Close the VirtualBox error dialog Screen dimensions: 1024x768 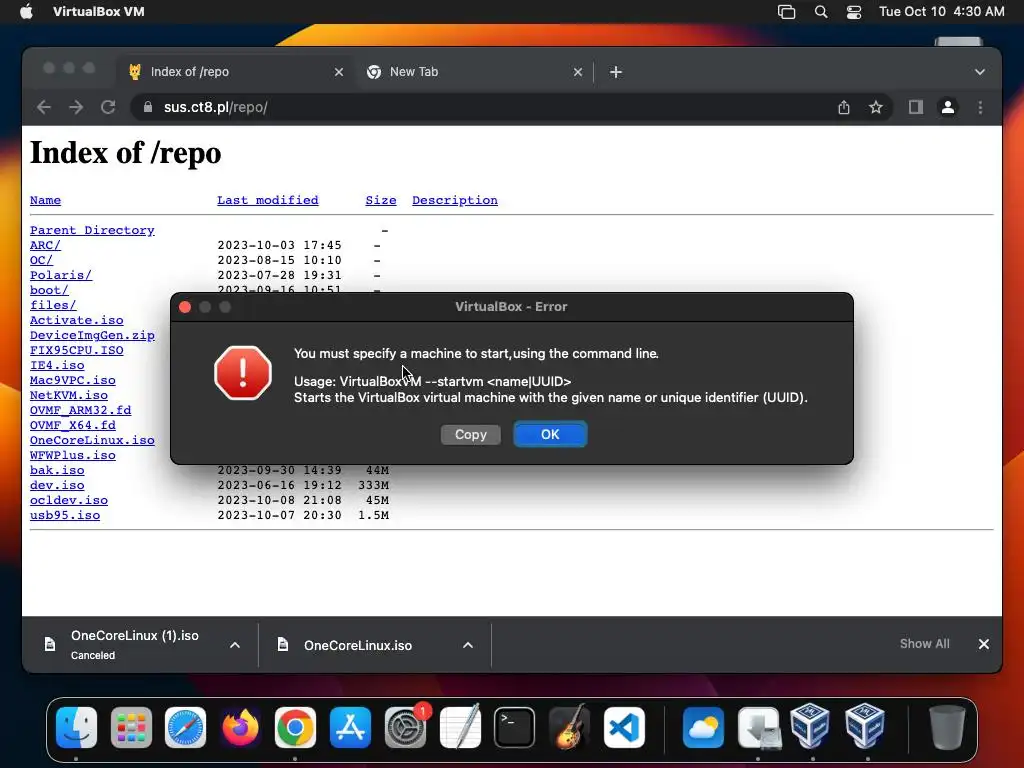pyautogui.click(x=185, y=307)
